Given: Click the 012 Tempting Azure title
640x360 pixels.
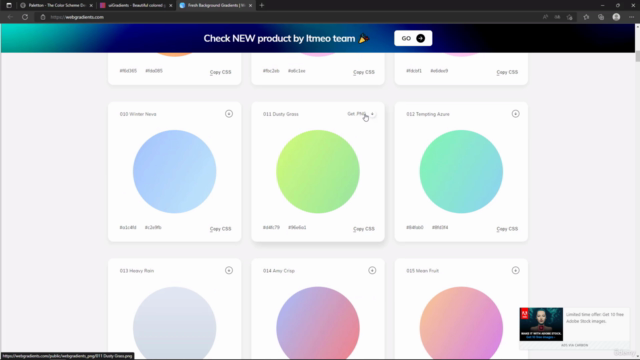Looking at the screenshot, I should coord(428,114).
